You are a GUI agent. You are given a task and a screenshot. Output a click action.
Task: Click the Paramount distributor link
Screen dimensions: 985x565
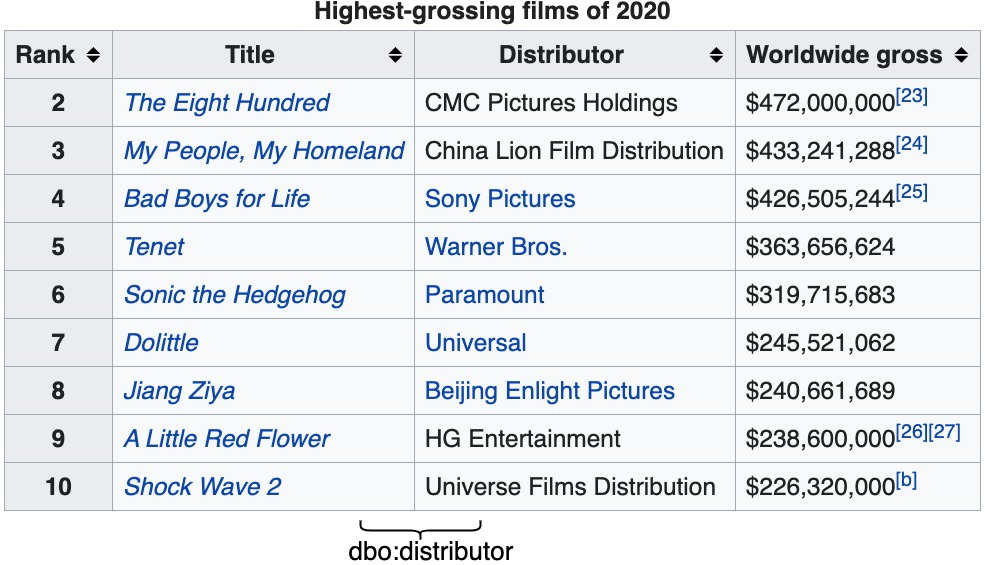click(x=485, y=295)
